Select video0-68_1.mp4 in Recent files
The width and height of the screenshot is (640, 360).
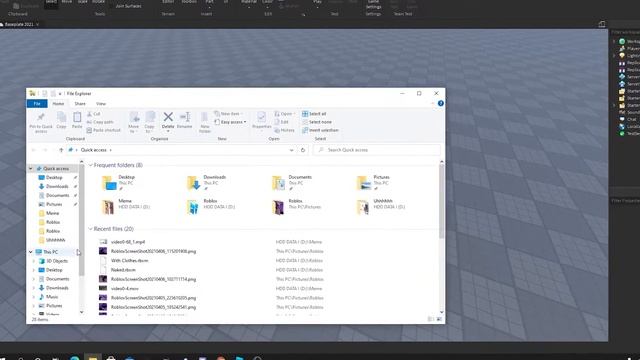point(128,242)
